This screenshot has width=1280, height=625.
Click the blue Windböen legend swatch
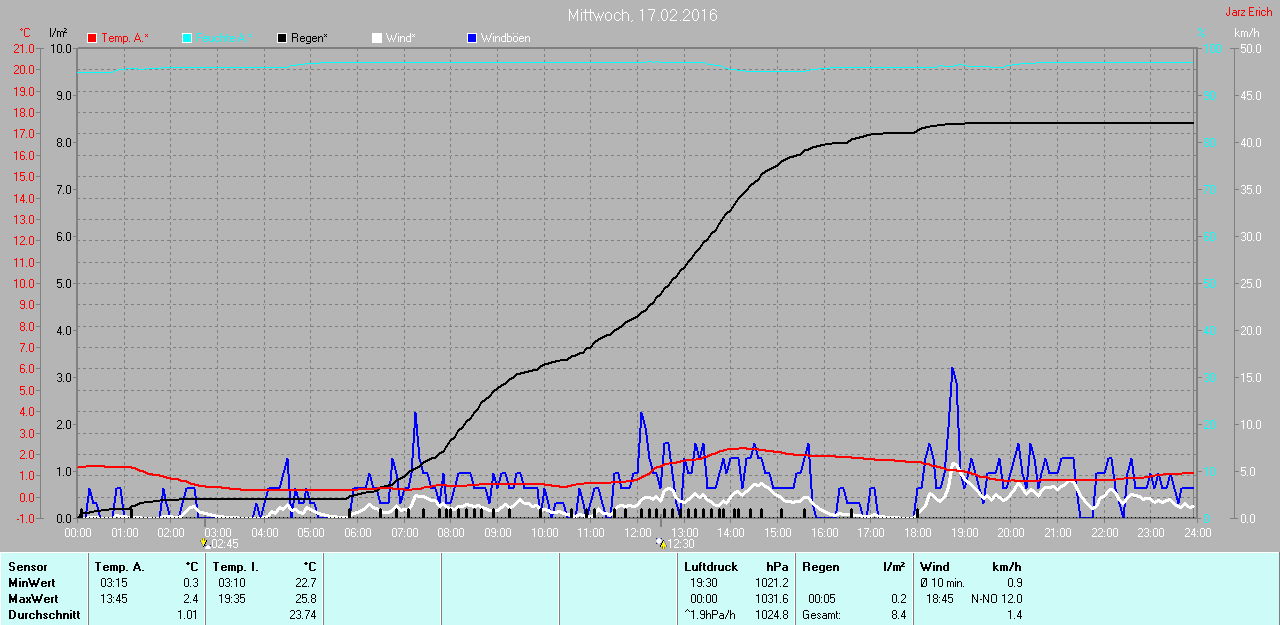coord(472,38)
